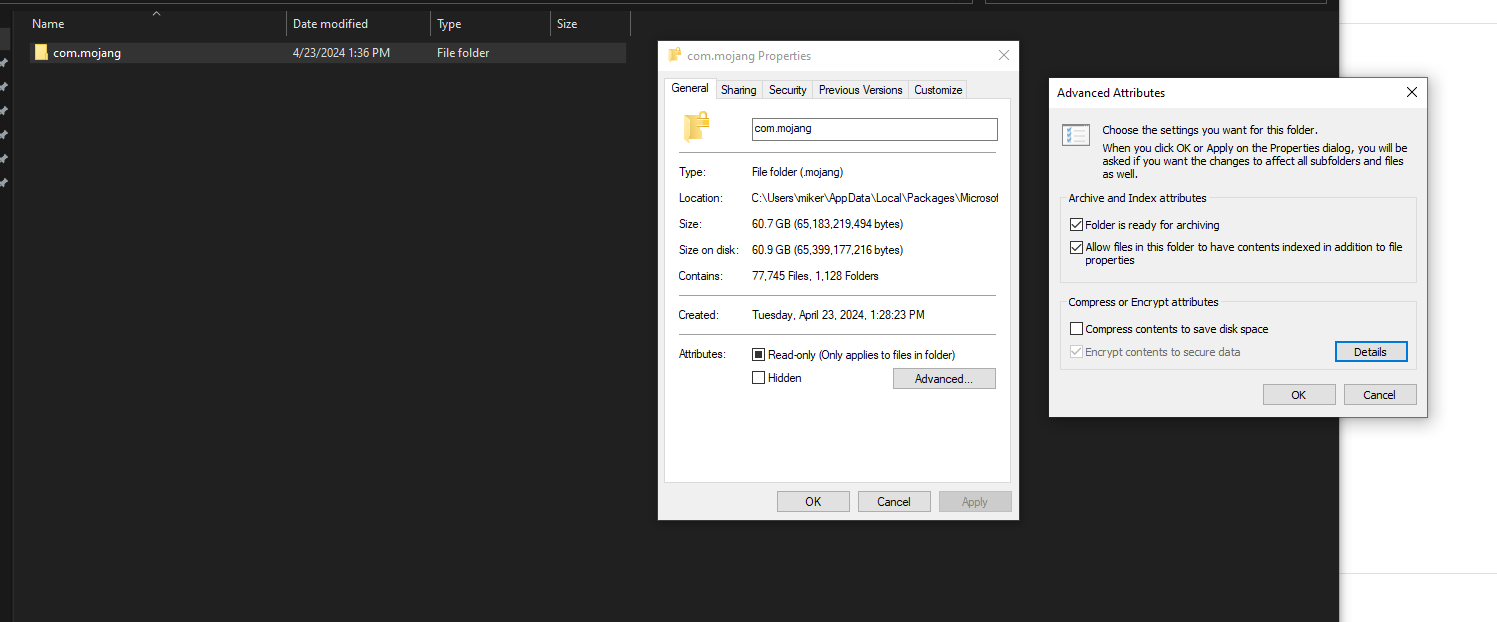Close the Advanced Attributes dialog
Image resolution: width=1497 pixels, height=622 pixels.
click(1411, 92)
